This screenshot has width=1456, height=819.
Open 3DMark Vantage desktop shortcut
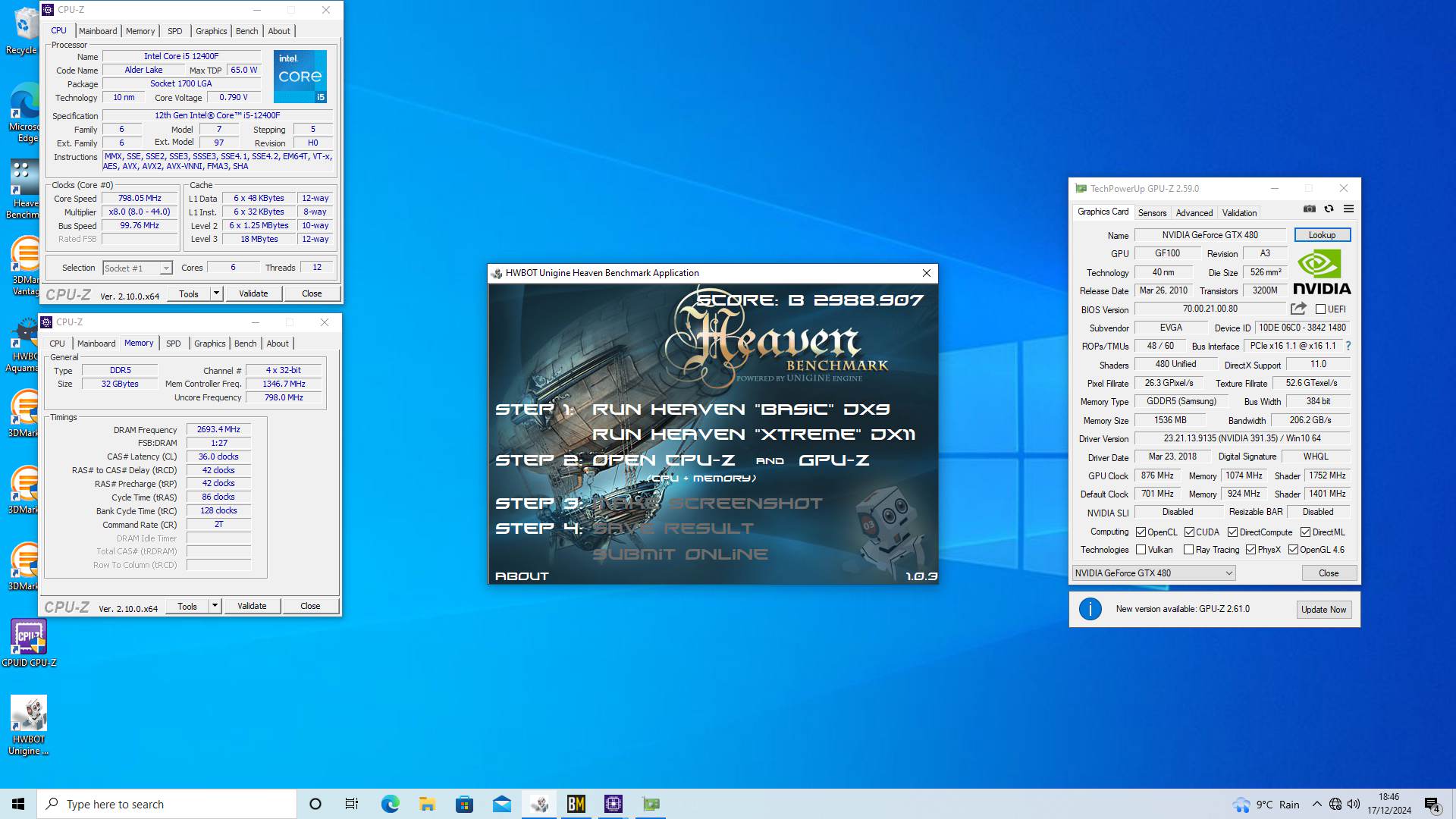[x=24, y=265]
